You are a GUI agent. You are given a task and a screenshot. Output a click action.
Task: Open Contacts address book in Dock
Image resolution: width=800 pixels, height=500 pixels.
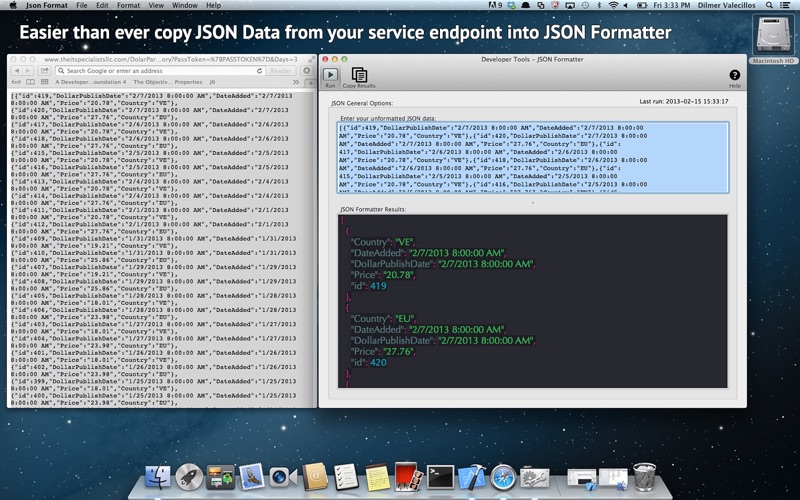pyautogui.click(x=315, y=477)
